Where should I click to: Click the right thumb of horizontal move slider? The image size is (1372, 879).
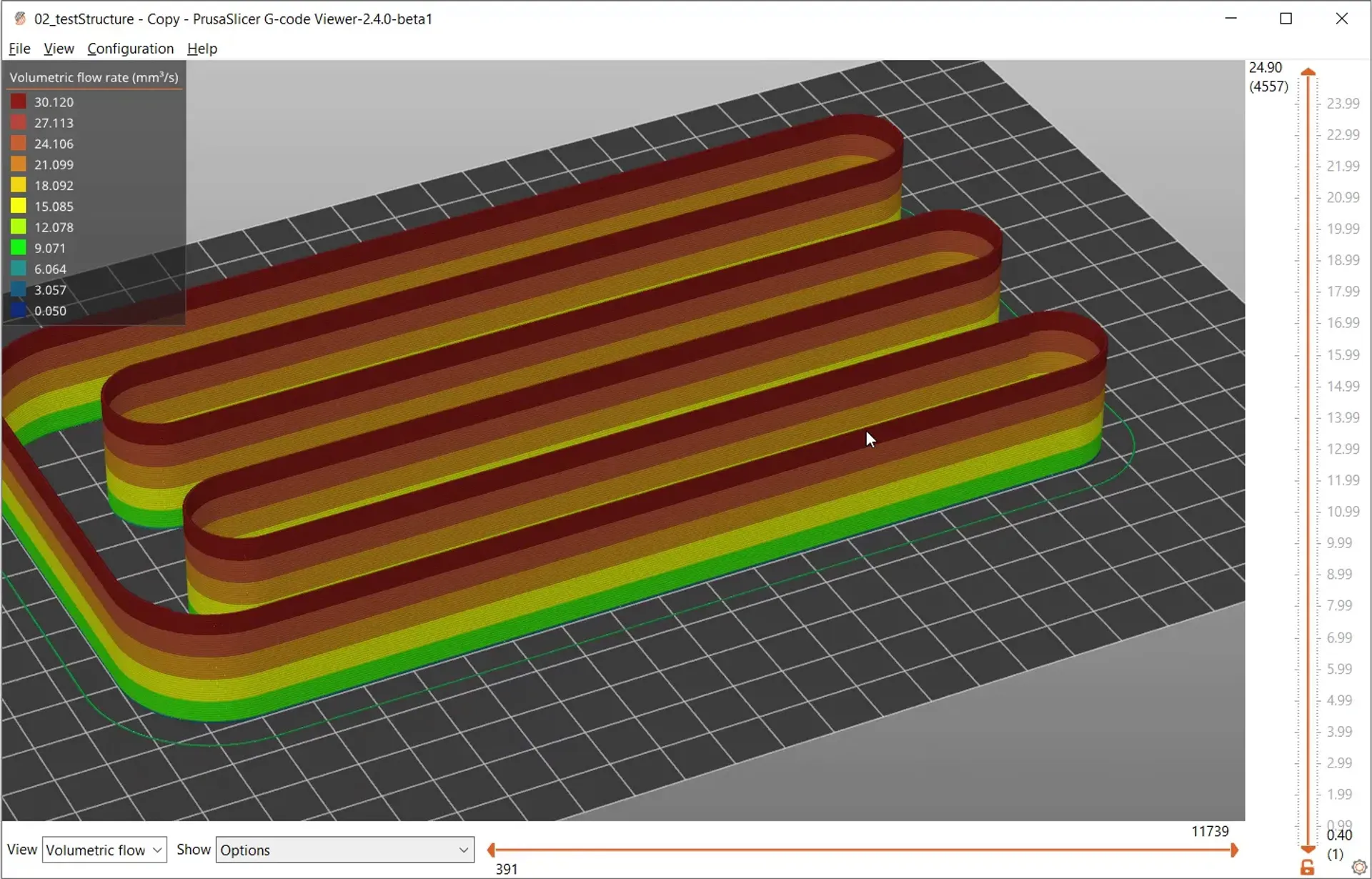(x=1234, y=850)
